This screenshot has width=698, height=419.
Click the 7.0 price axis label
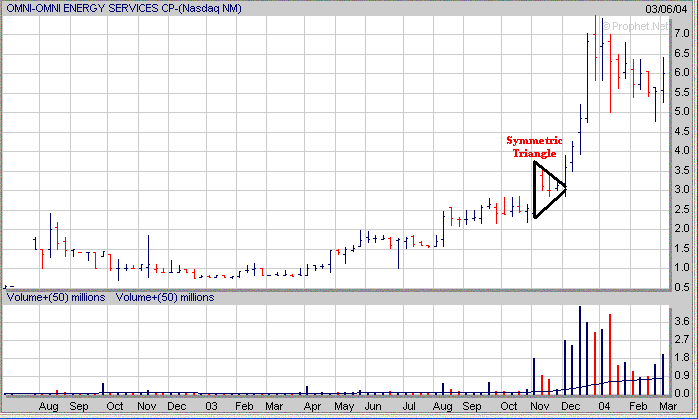tap(682, 34)
